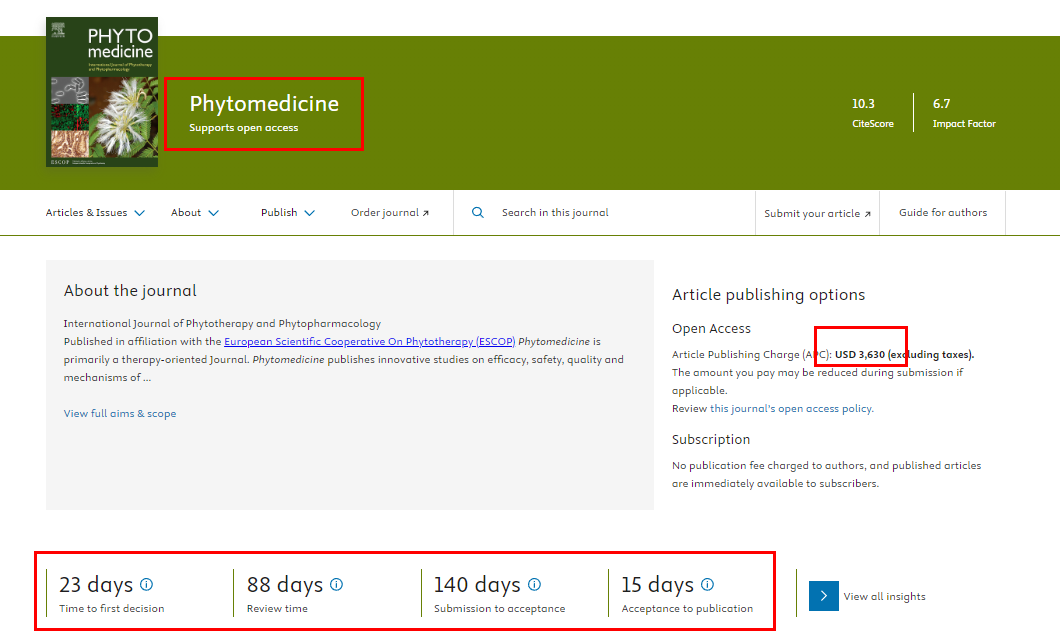Open this journal's open access policy
This screenshot has width=1060, height=635.
791,408
